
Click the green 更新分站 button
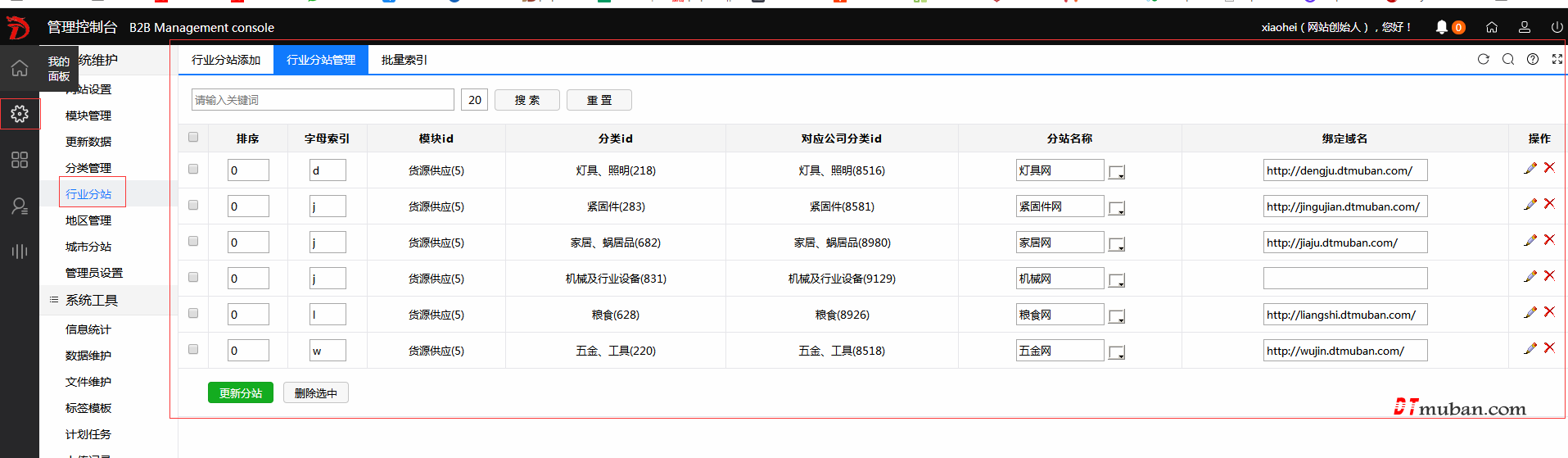pyautogui.click(x=240, y=393)
